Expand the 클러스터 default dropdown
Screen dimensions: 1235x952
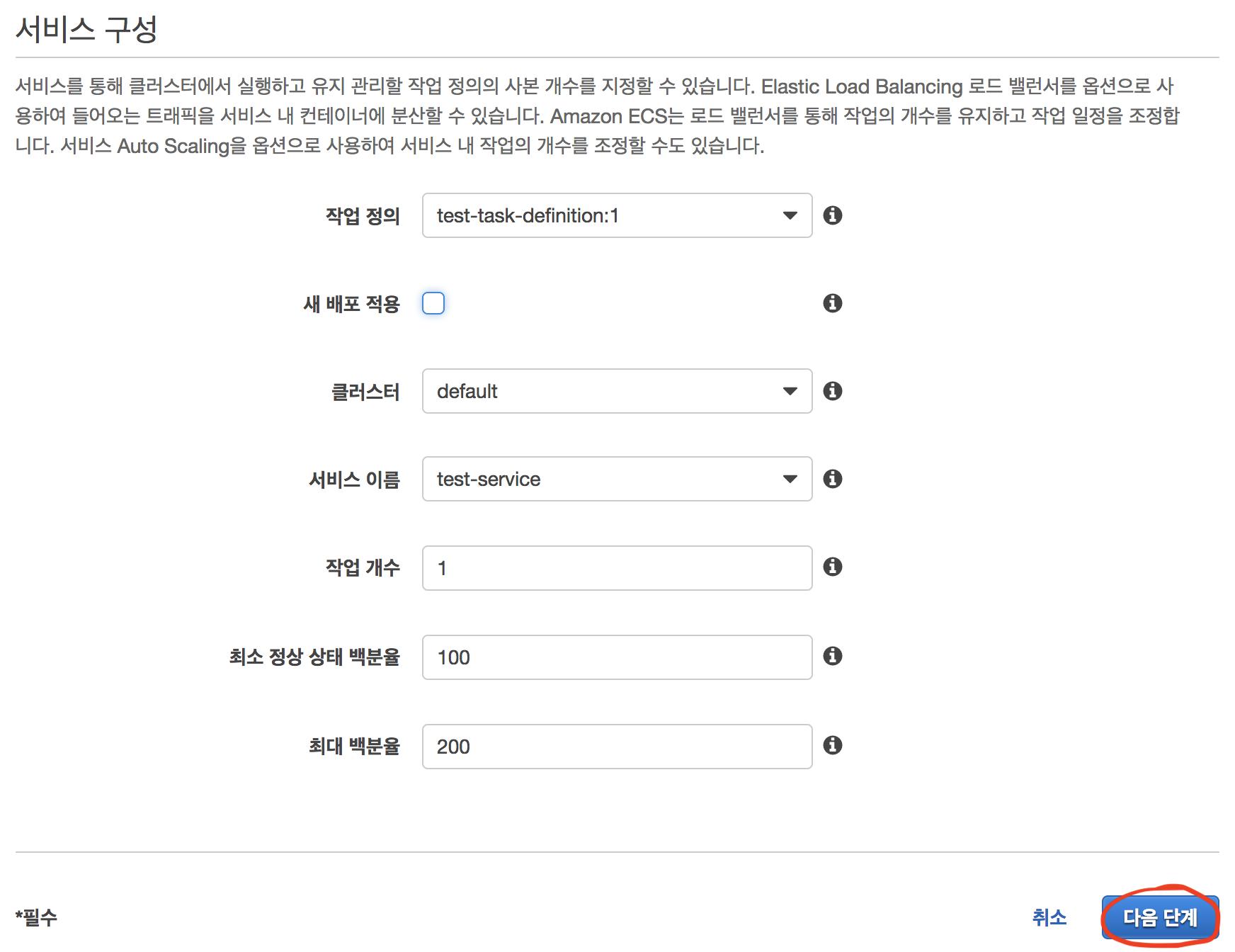click(617, 391)
